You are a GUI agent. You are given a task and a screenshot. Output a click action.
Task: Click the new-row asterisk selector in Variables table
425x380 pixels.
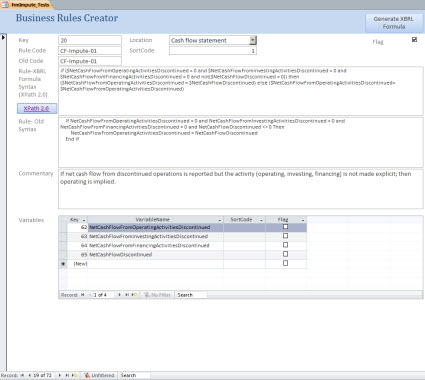pyautogui.click(x=63, y=264)
